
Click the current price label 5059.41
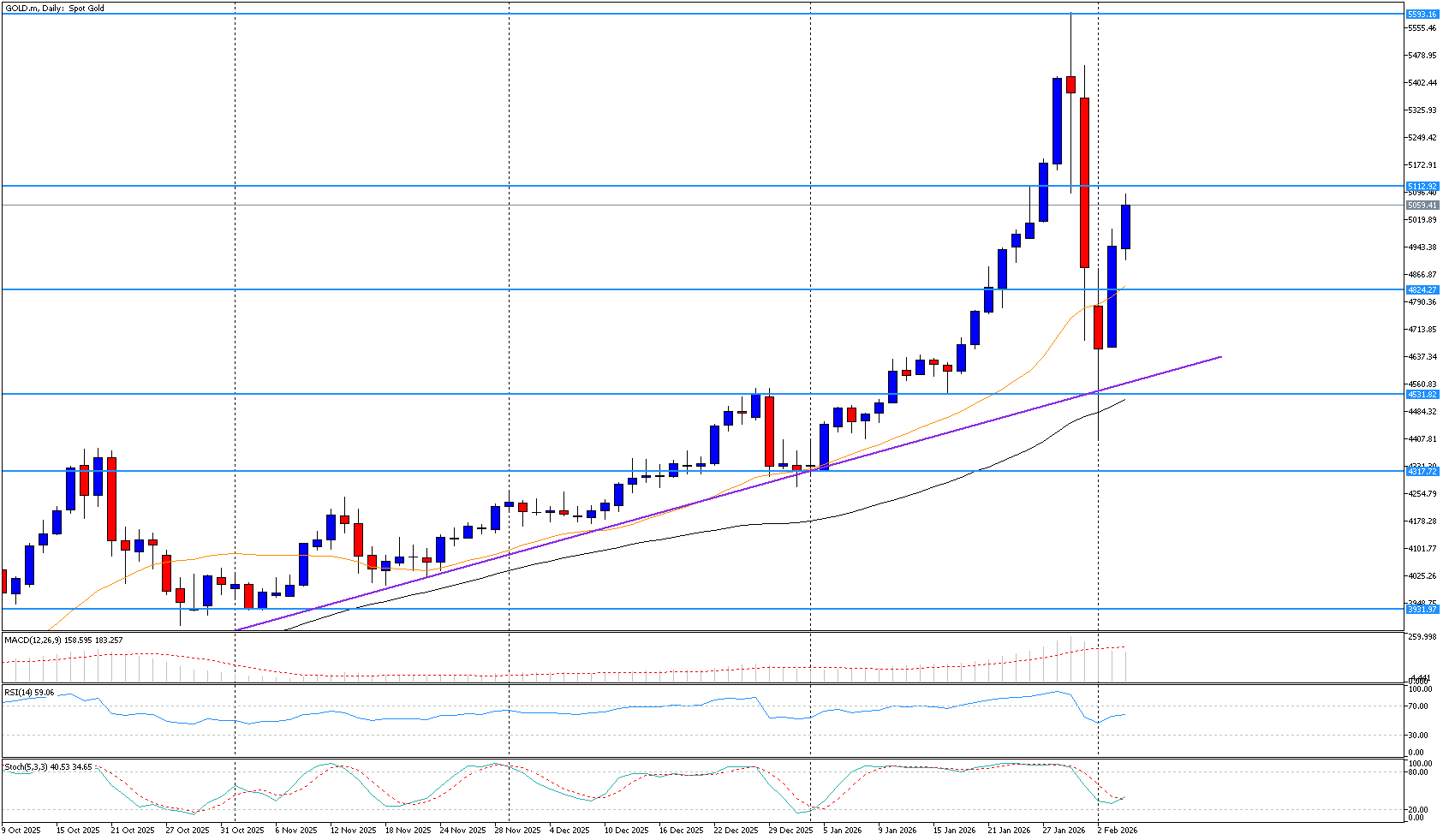click(1422, 206)
